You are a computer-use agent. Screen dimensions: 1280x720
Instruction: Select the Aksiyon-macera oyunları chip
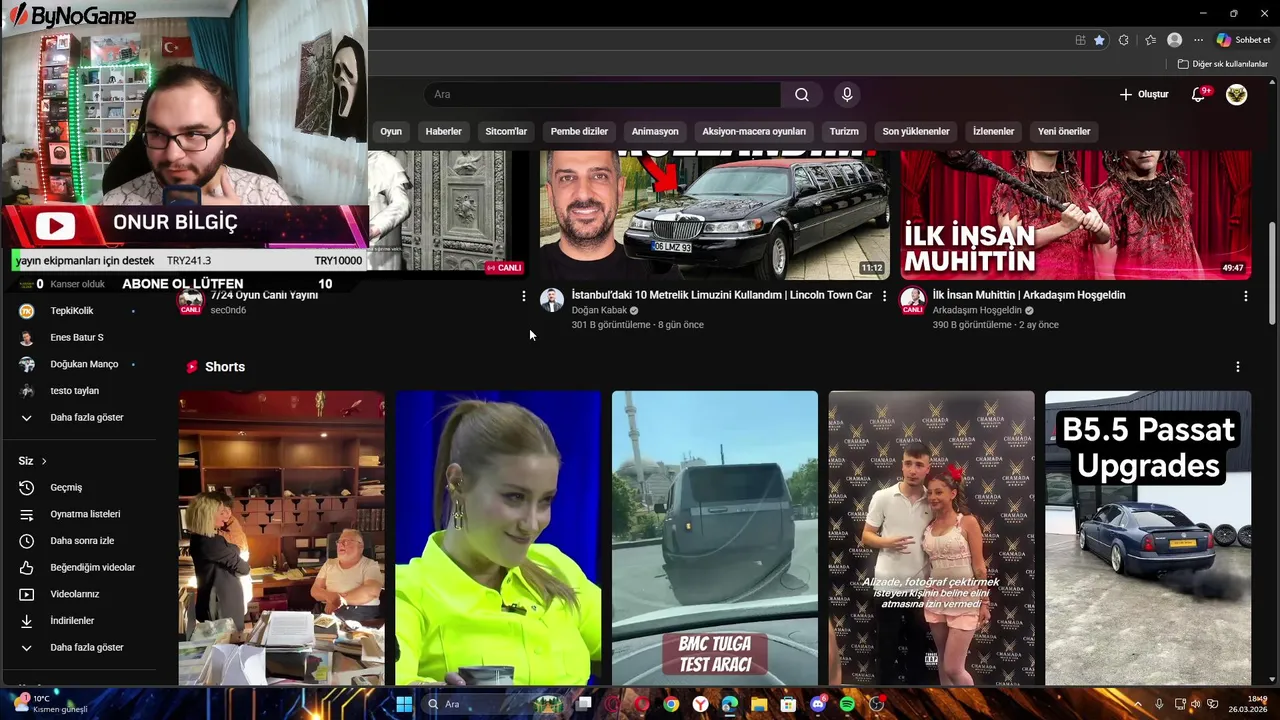(754, 131)
